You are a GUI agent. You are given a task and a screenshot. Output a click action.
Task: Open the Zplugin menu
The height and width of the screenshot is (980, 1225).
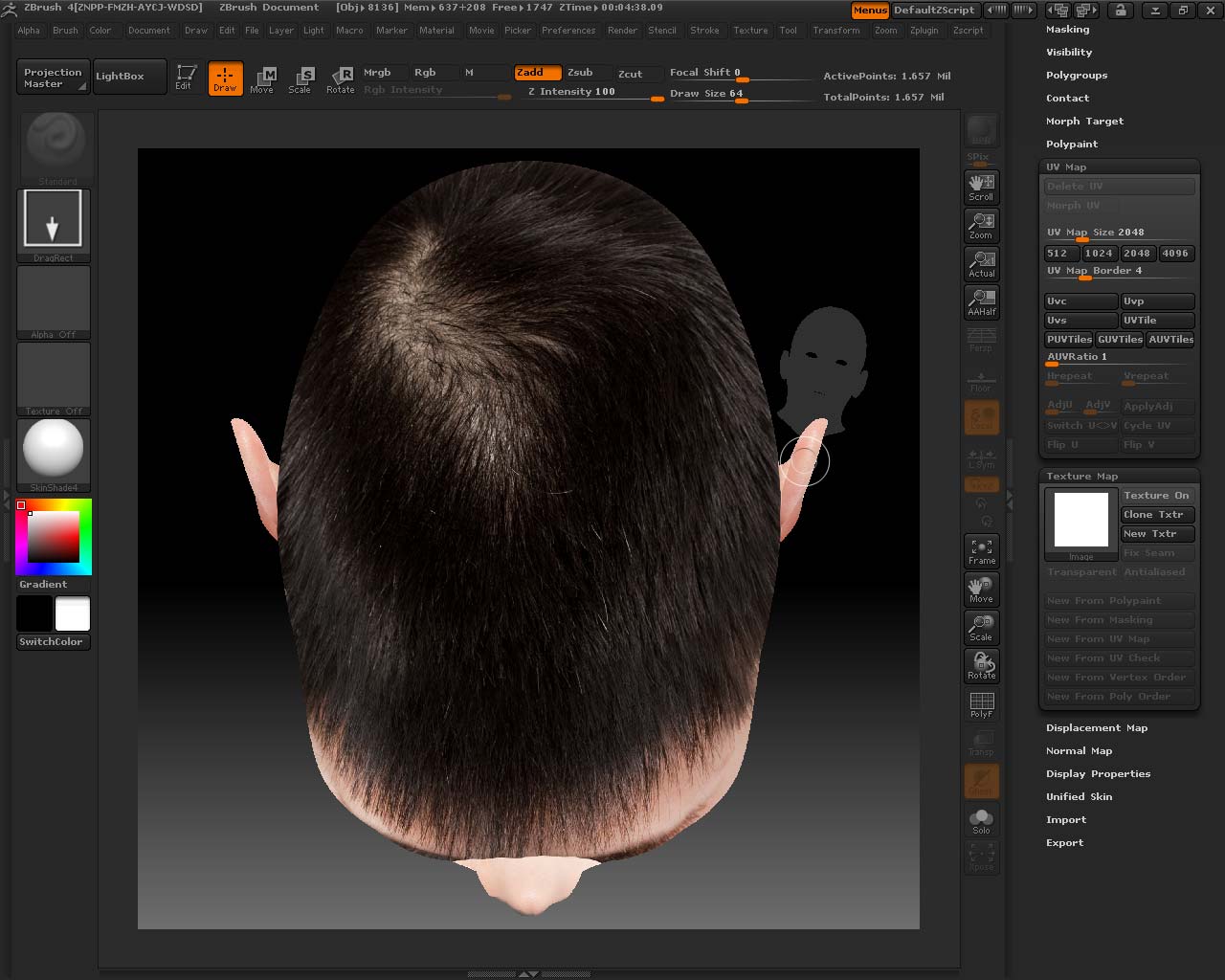pos(924,31)
